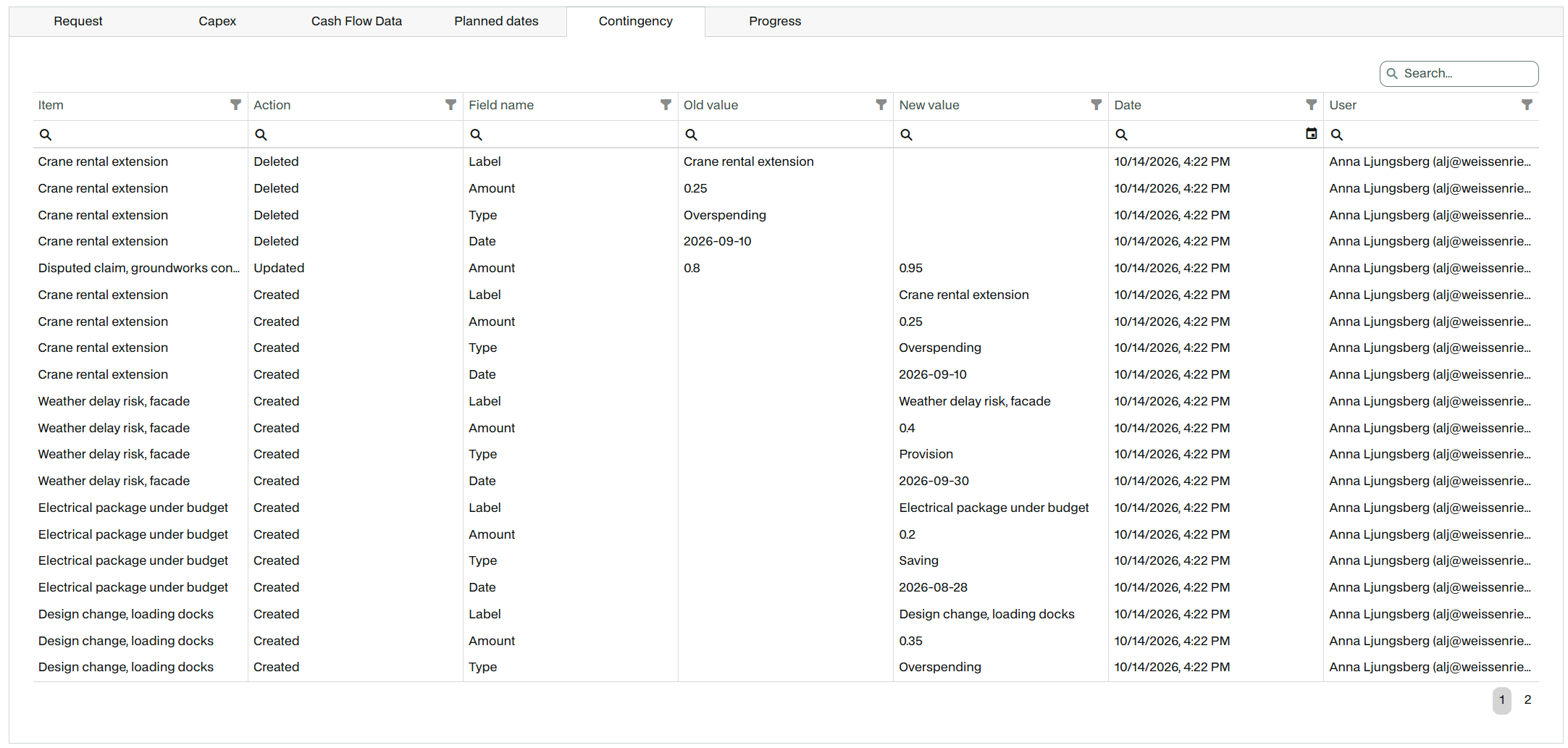The height and width of the screenshot is (748, 1568).
Task: Open the calendar picker in Date filter row
Action: (1311, 133)
